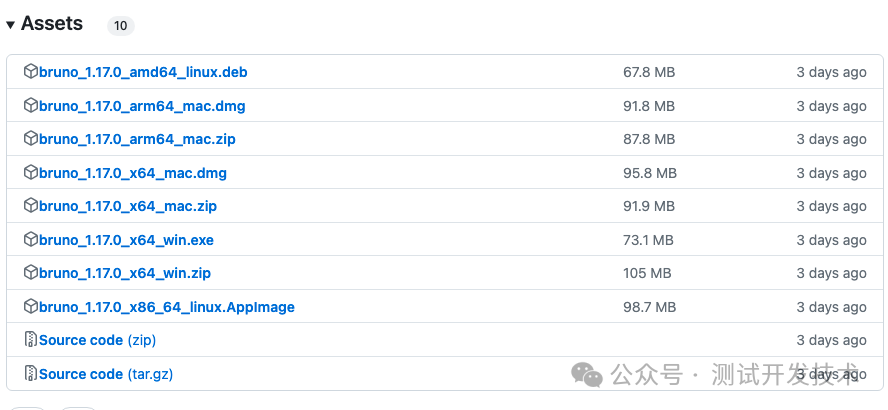Download bruno_1.17.0_amd64_linux.deb

tap(143, 72)
